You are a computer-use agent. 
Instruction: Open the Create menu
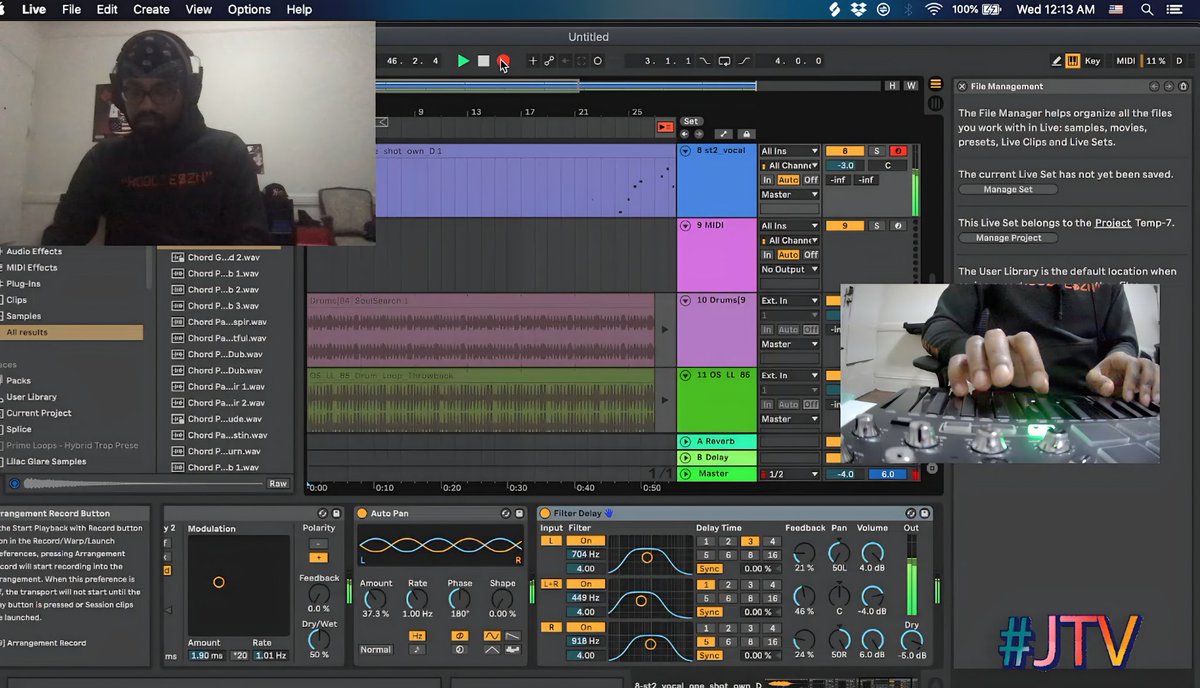tap(151, 9)
